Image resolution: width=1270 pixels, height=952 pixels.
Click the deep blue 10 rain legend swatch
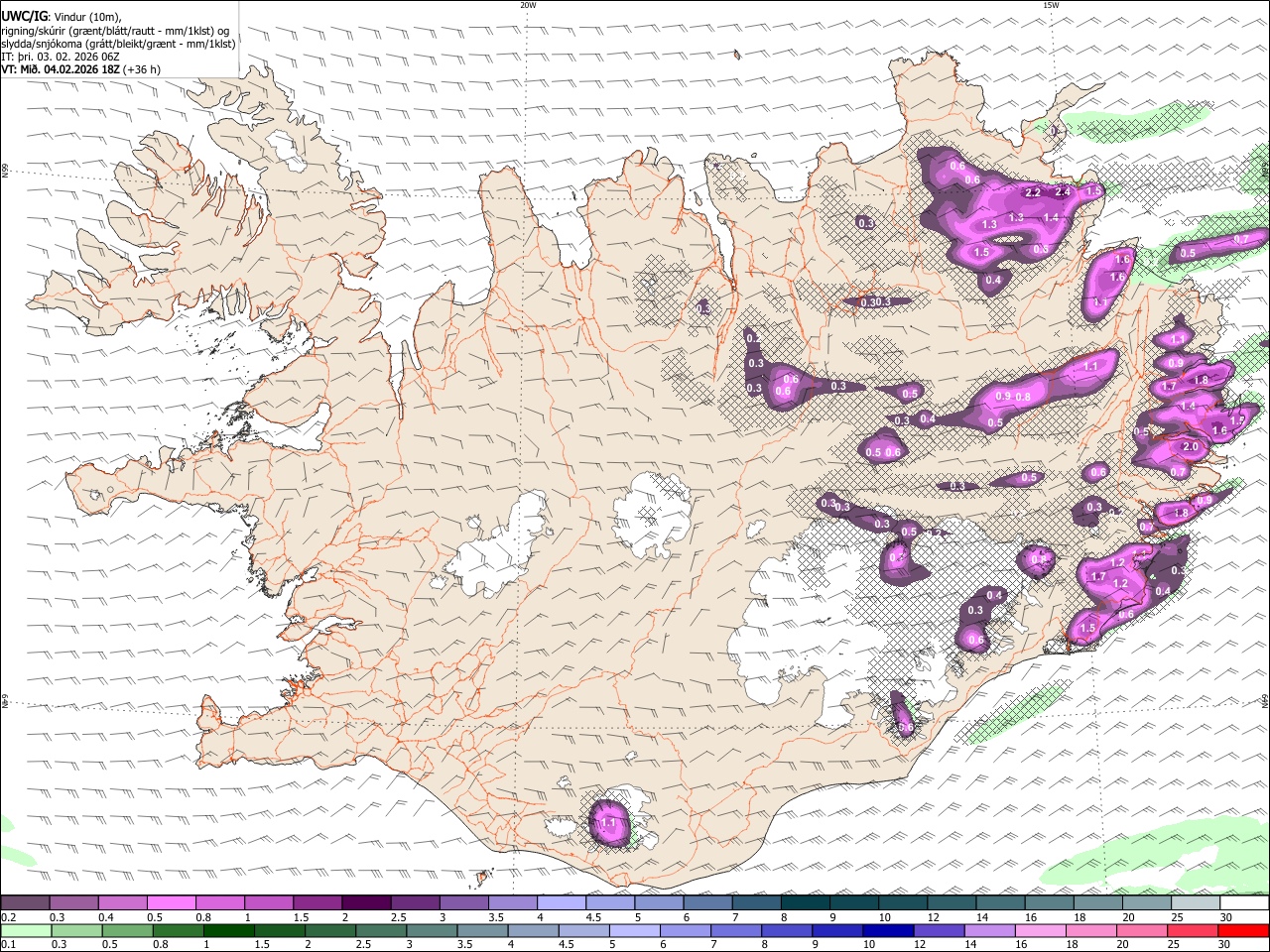point(887,931)
